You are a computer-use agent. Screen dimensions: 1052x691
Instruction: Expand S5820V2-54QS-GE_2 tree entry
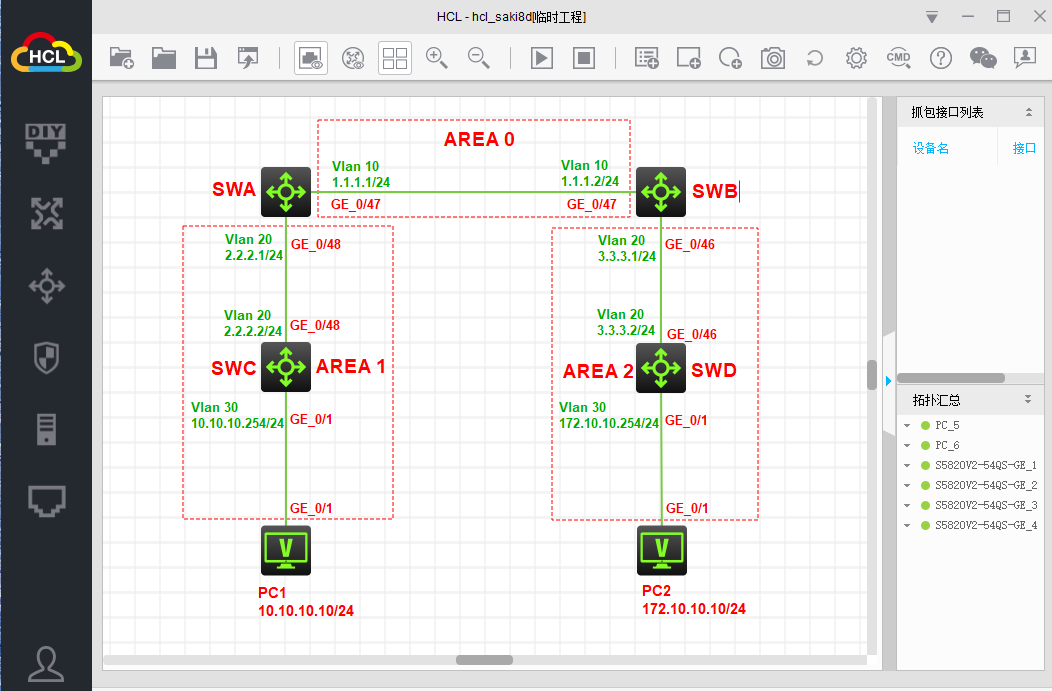(908, 485)
